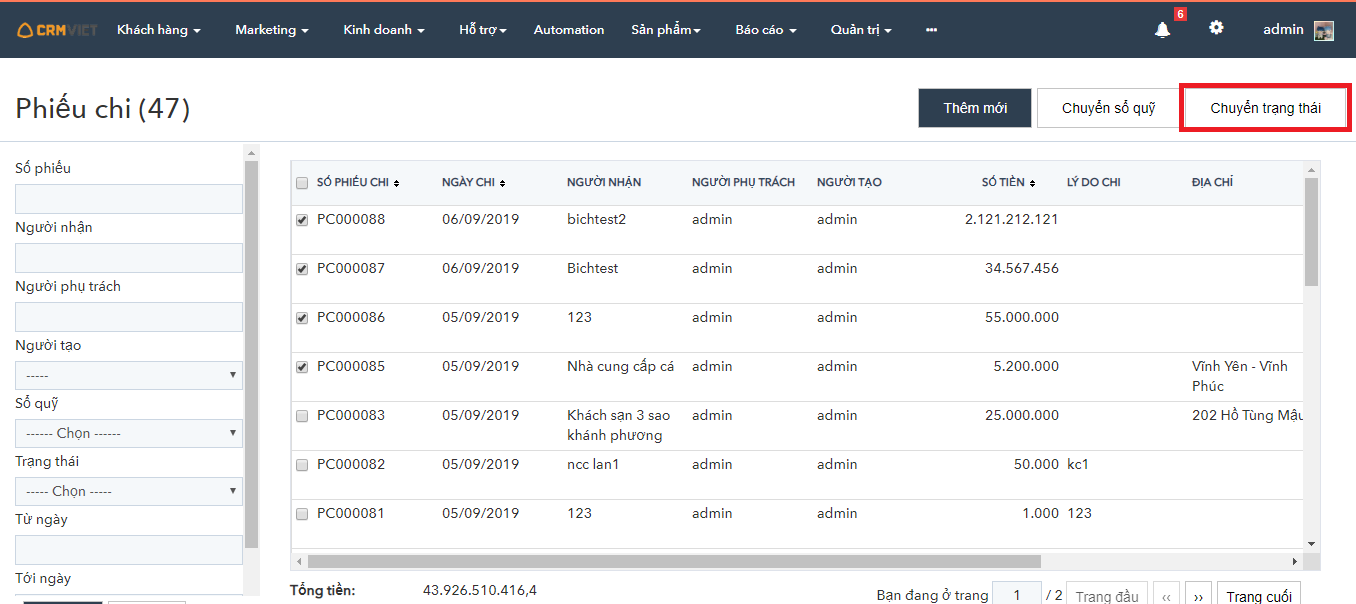Uncheck the PC000085 row checkbox
The width and height of the screenshot is (1356, 604).
tap(302, 367)
